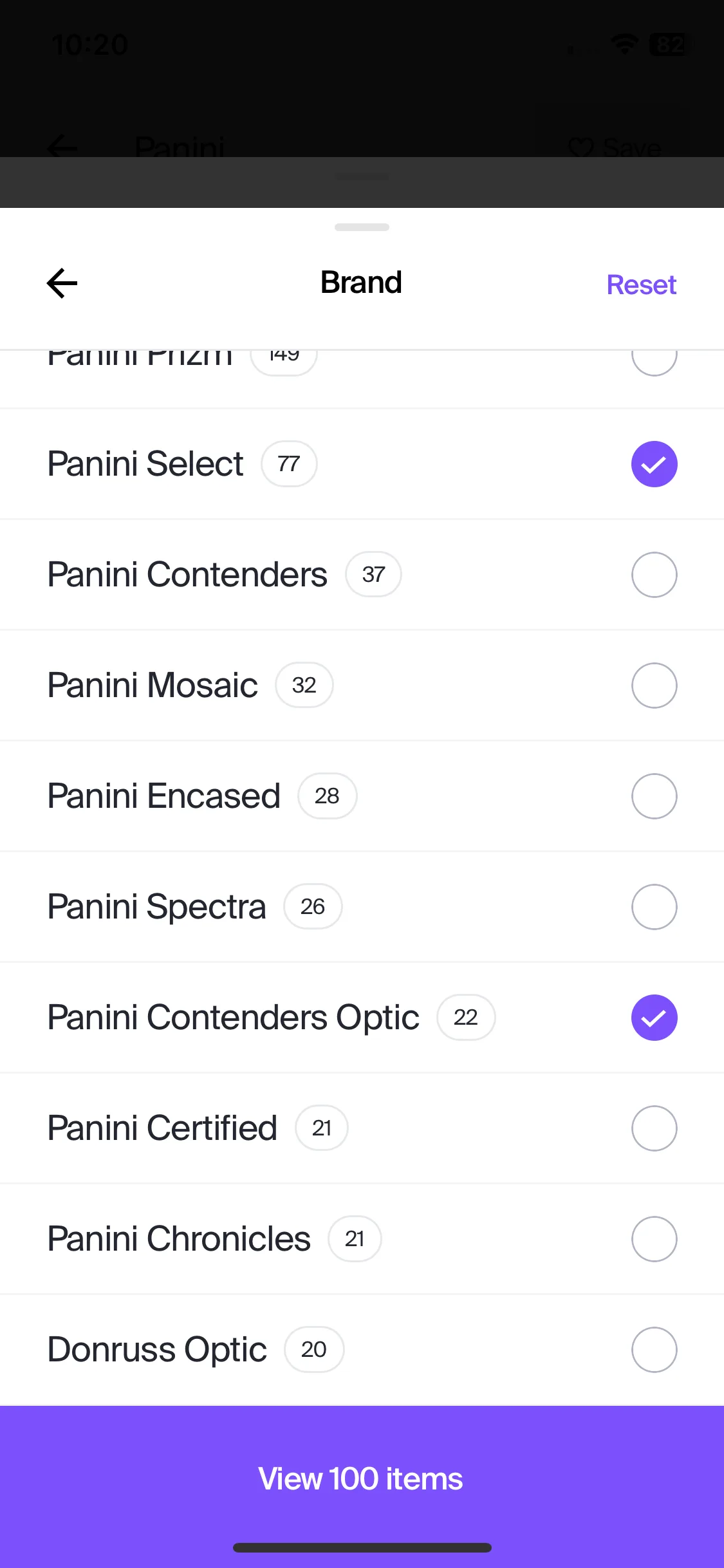Tap the Panini Prizm checkbox circle

(x=654, y=358)
